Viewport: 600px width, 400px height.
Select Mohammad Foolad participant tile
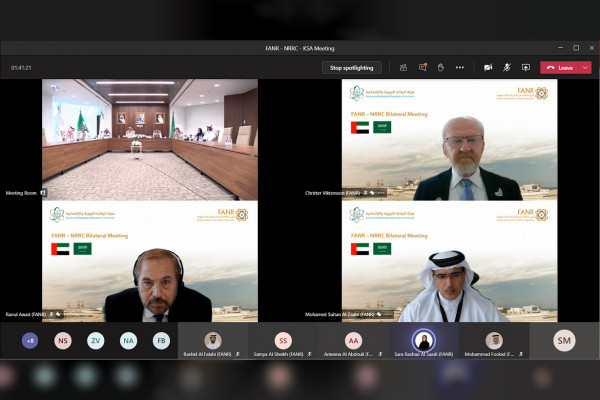coord(494,341)
